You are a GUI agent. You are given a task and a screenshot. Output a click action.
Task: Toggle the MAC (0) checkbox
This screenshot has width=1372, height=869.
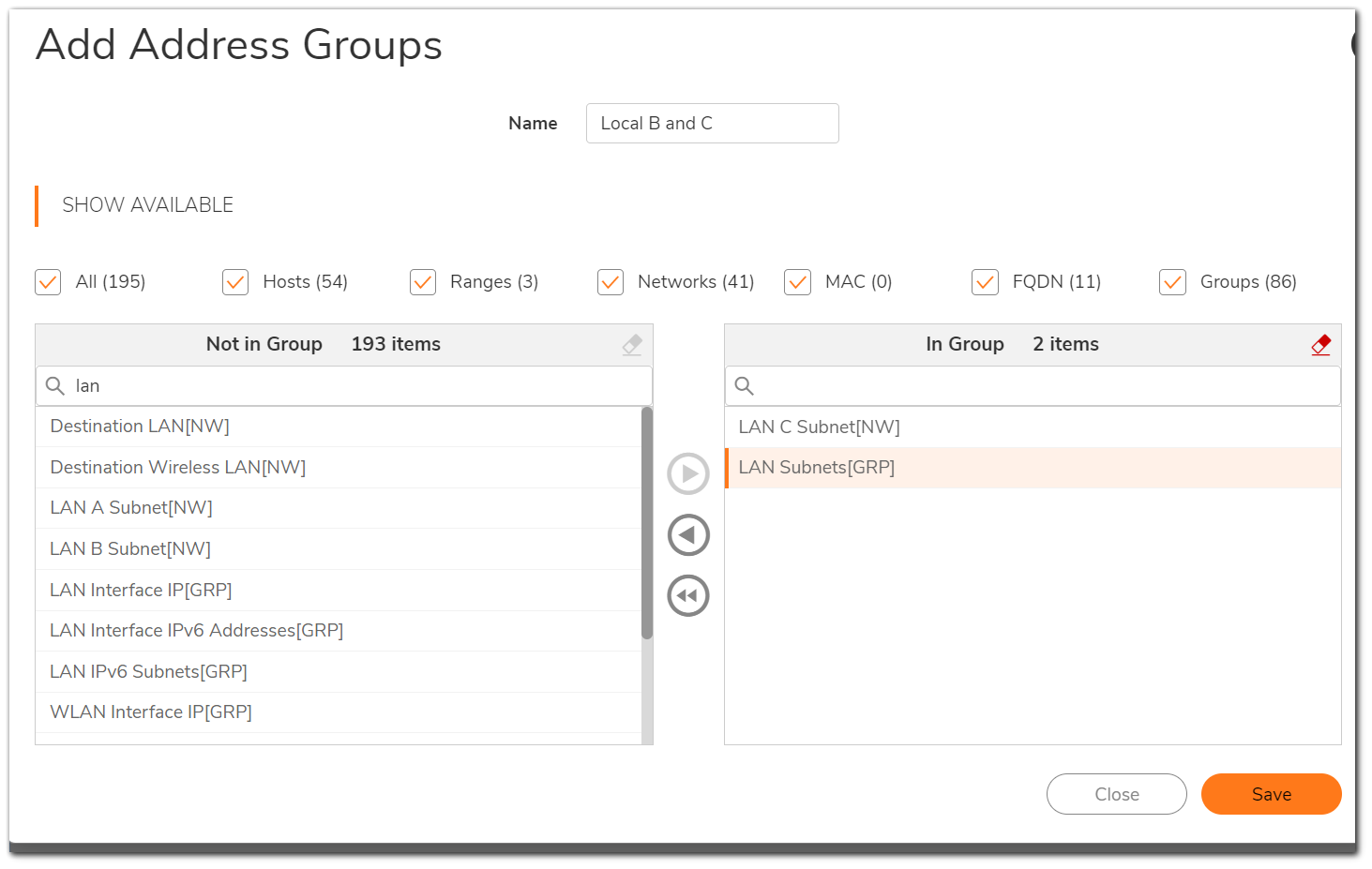(797, 282)
